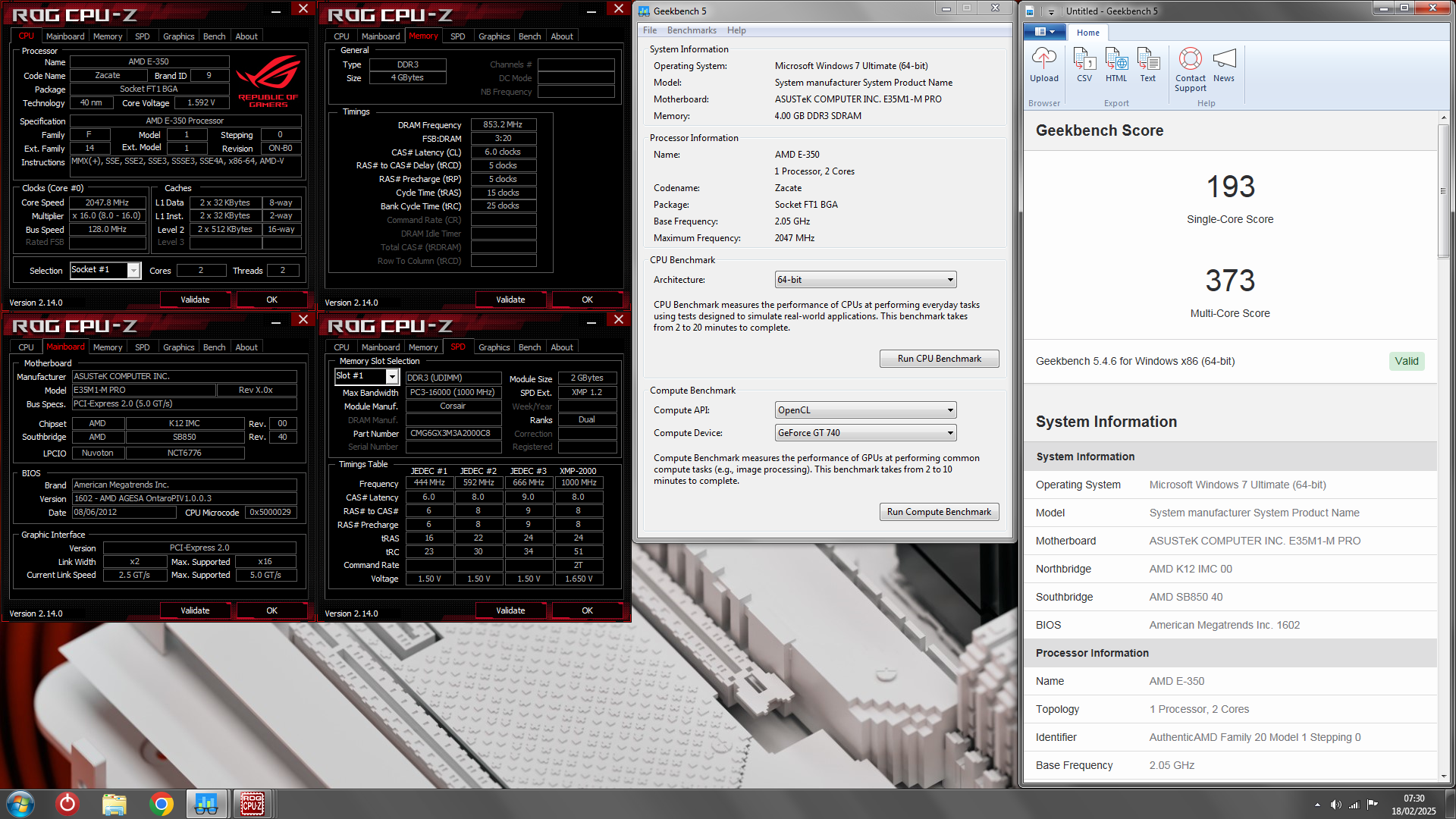The width and height of the screenshot is (1456, 819).
Task: Click the Upload icon in Geekbench ribbon
Action: (1043, 64)
